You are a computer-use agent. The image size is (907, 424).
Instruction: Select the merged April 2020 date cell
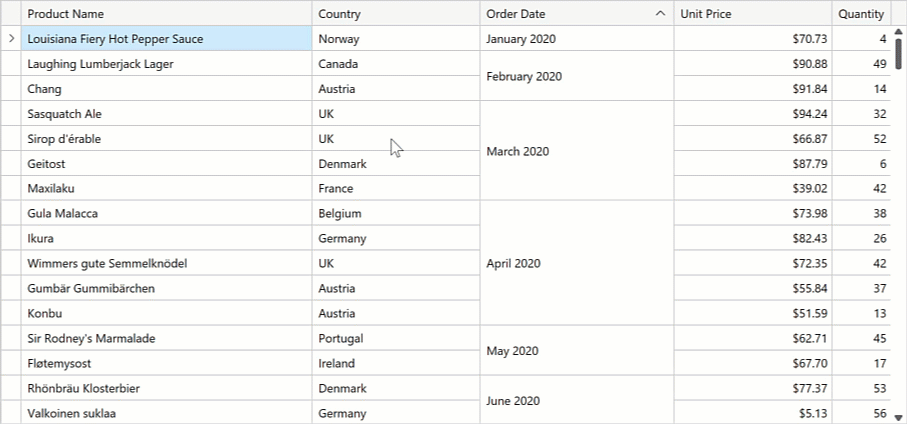coord(577,264)
